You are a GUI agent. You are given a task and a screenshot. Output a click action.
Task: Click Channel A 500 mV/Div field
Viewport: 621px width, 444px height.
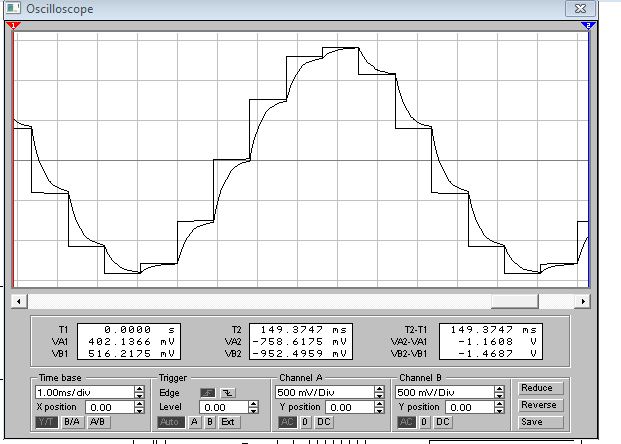point(325,393)
